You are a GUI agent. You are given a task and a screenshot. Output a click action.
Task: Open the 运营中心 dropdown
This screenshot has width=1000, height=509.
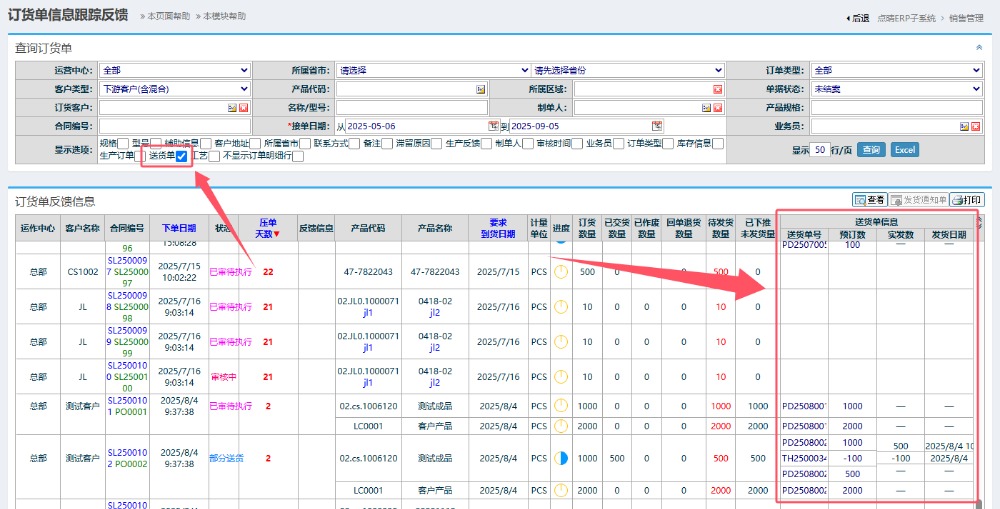click(174, 71)
